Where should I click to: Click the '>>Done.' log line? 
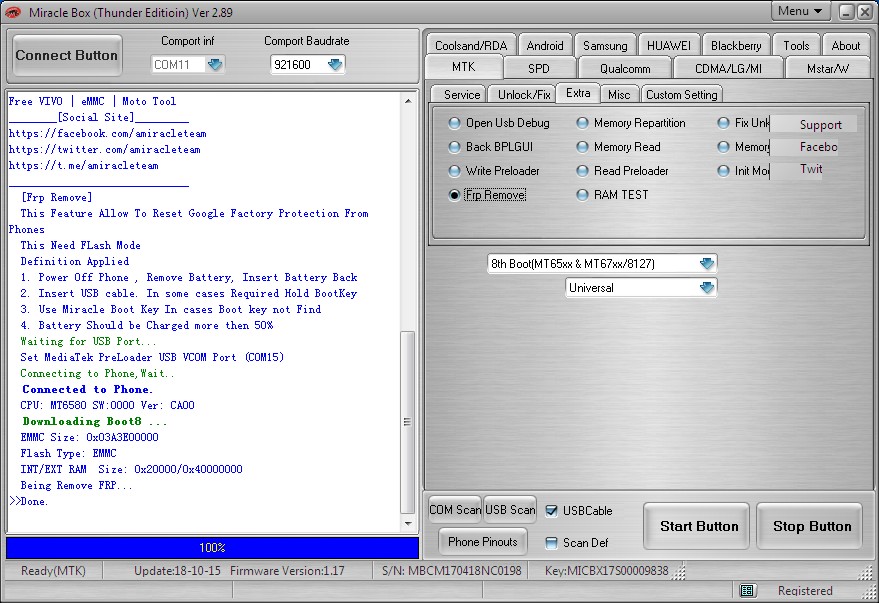29,501
